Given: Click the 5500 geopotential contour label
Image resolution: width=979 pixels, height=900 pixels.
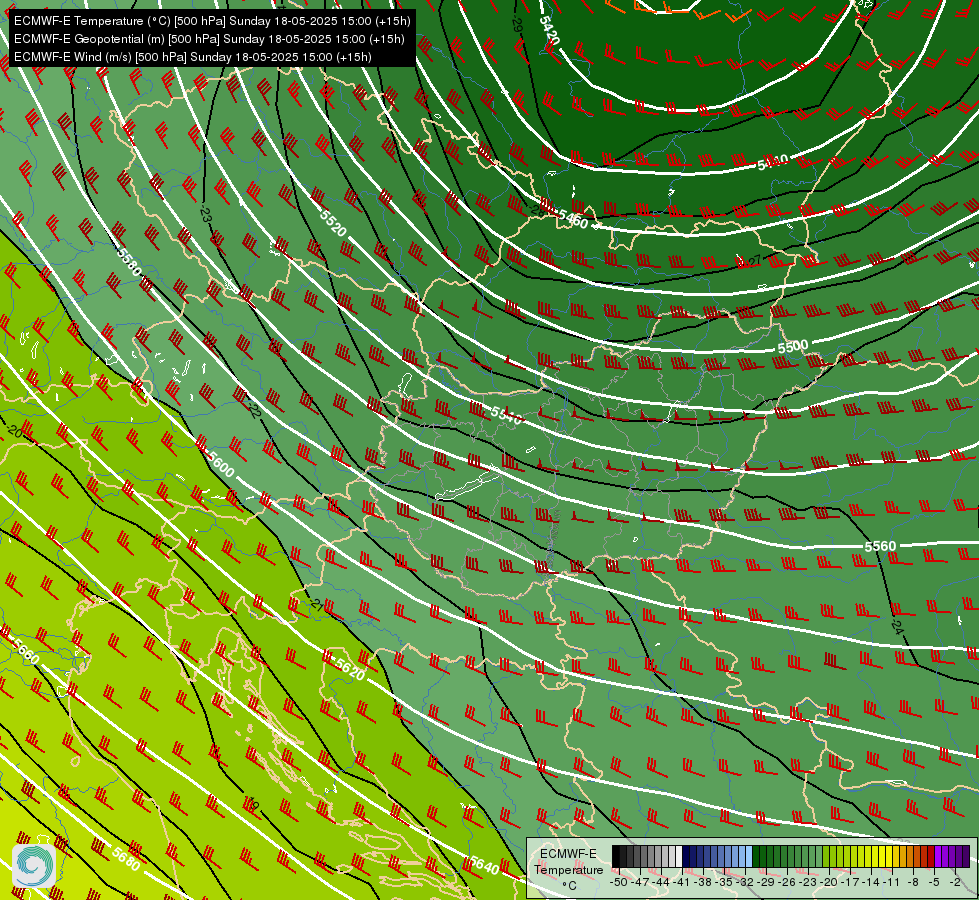Looking at the screenshot, I should [x=793, y=347].
